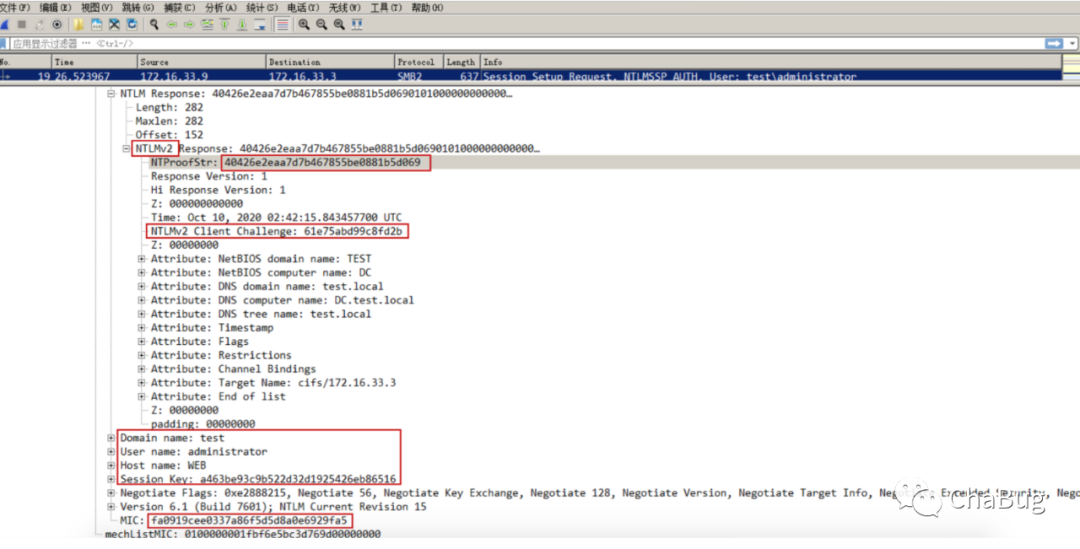Expand the Host name: WEB node

[x=111, y=466]
